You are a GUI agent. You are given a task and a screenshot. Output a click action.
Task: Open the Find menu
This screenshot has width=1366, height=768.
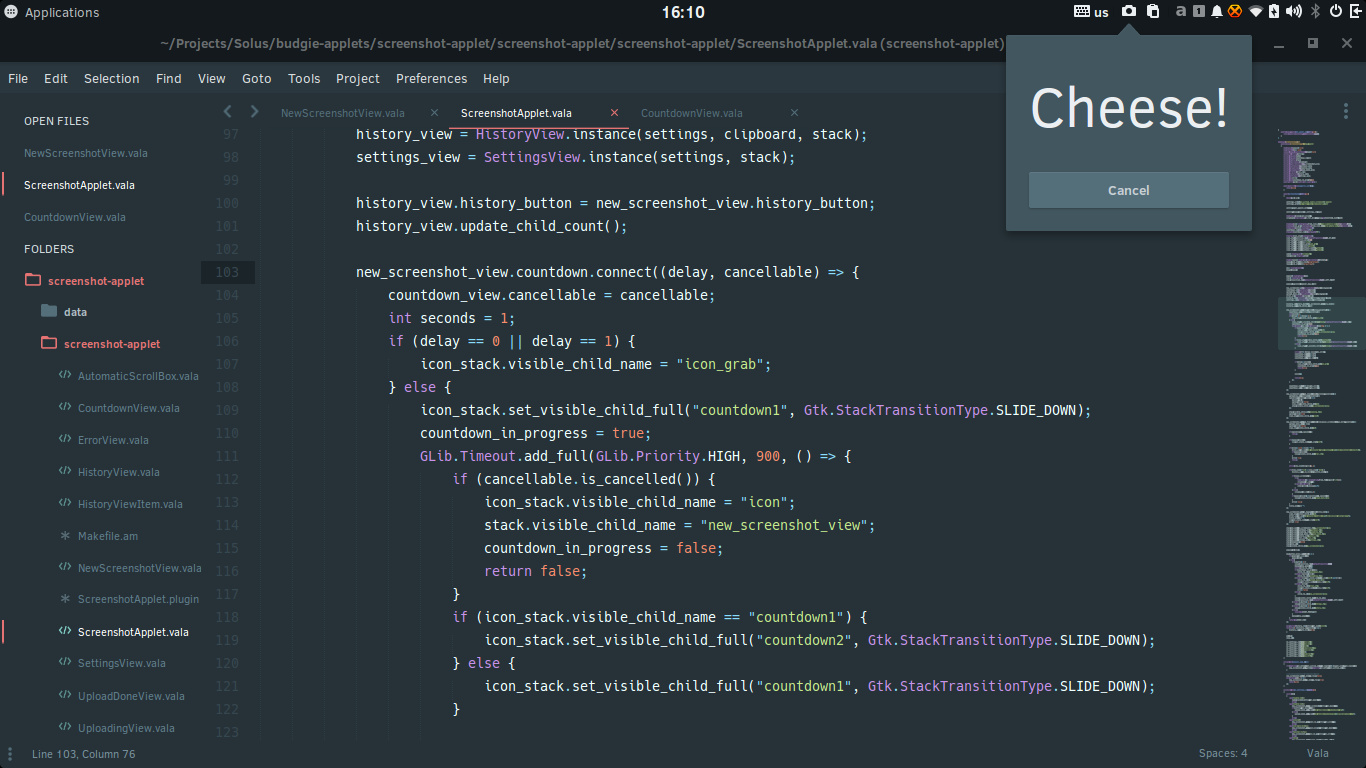click(169, 78)
